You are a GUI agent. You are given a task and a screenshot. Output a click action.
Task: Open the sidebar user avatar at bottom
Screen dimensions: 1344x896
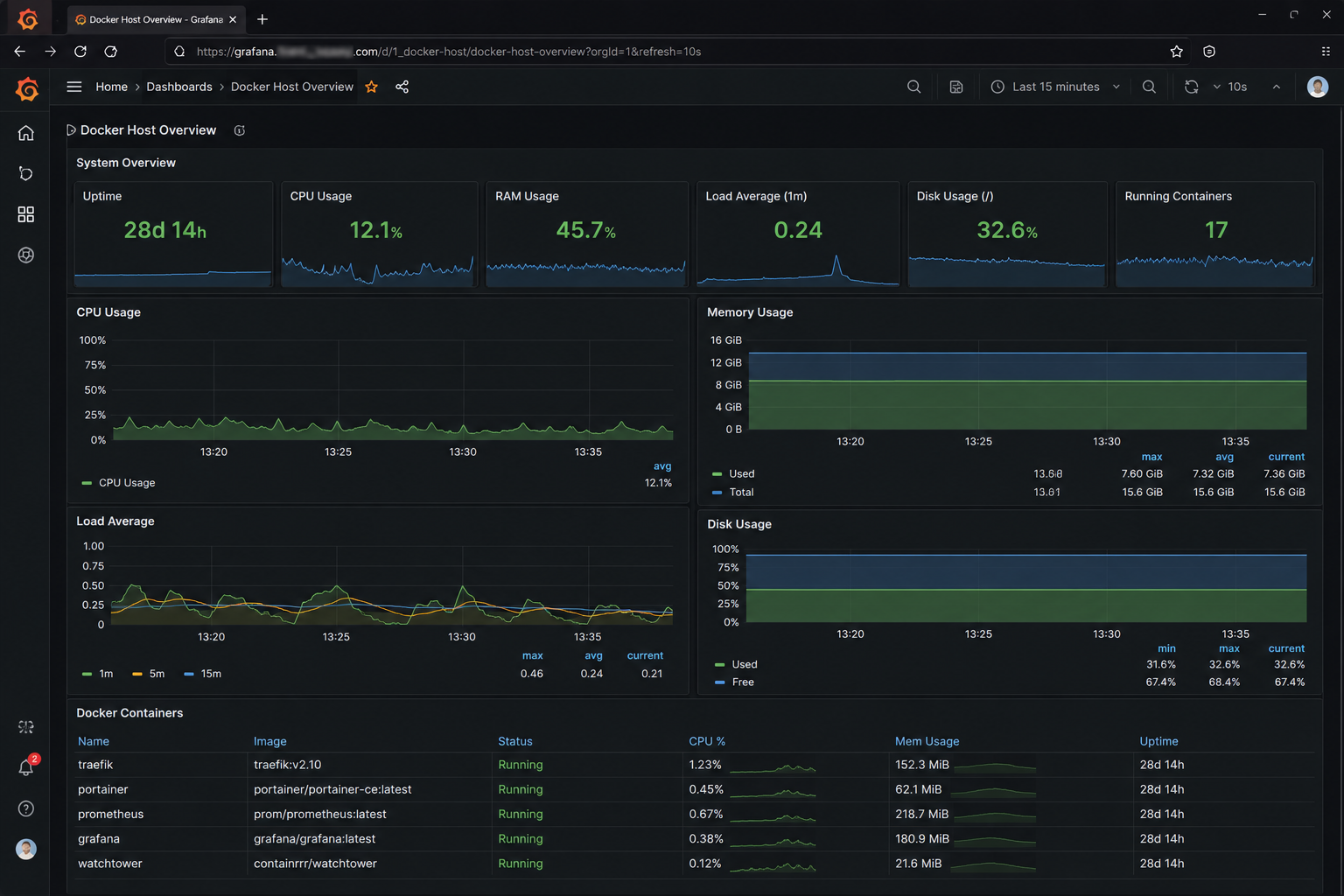(x=26, y=849)
